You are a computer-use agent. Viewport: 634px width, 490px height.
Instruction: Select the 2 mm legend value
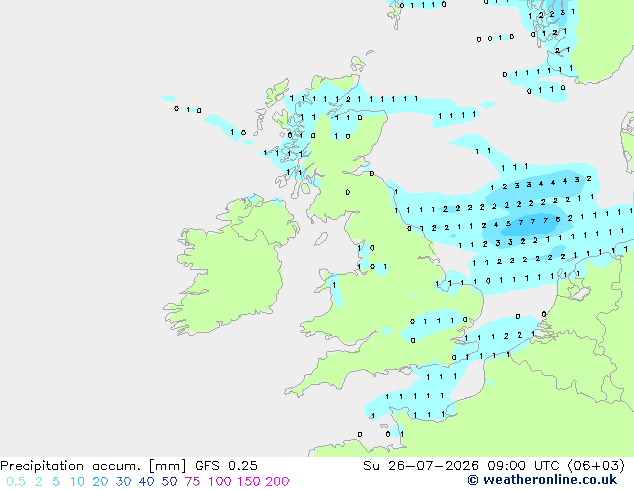38,482
